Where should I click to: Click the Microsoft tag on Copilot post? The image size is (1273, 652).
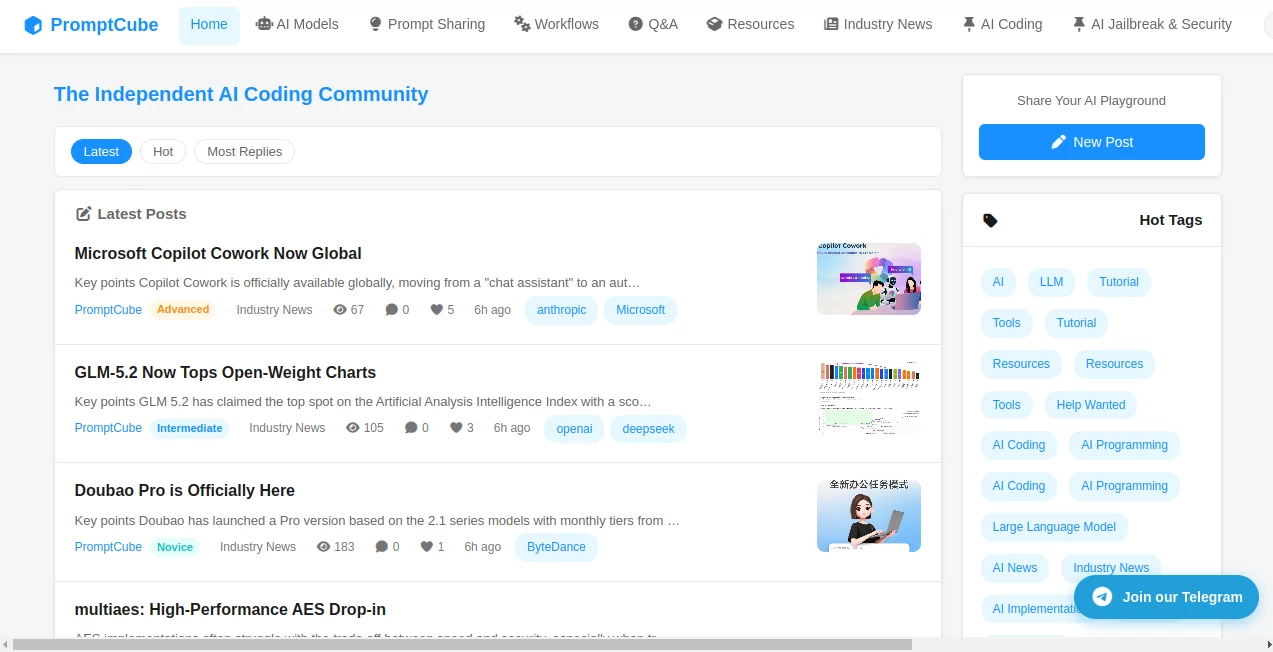coord(640,310)
